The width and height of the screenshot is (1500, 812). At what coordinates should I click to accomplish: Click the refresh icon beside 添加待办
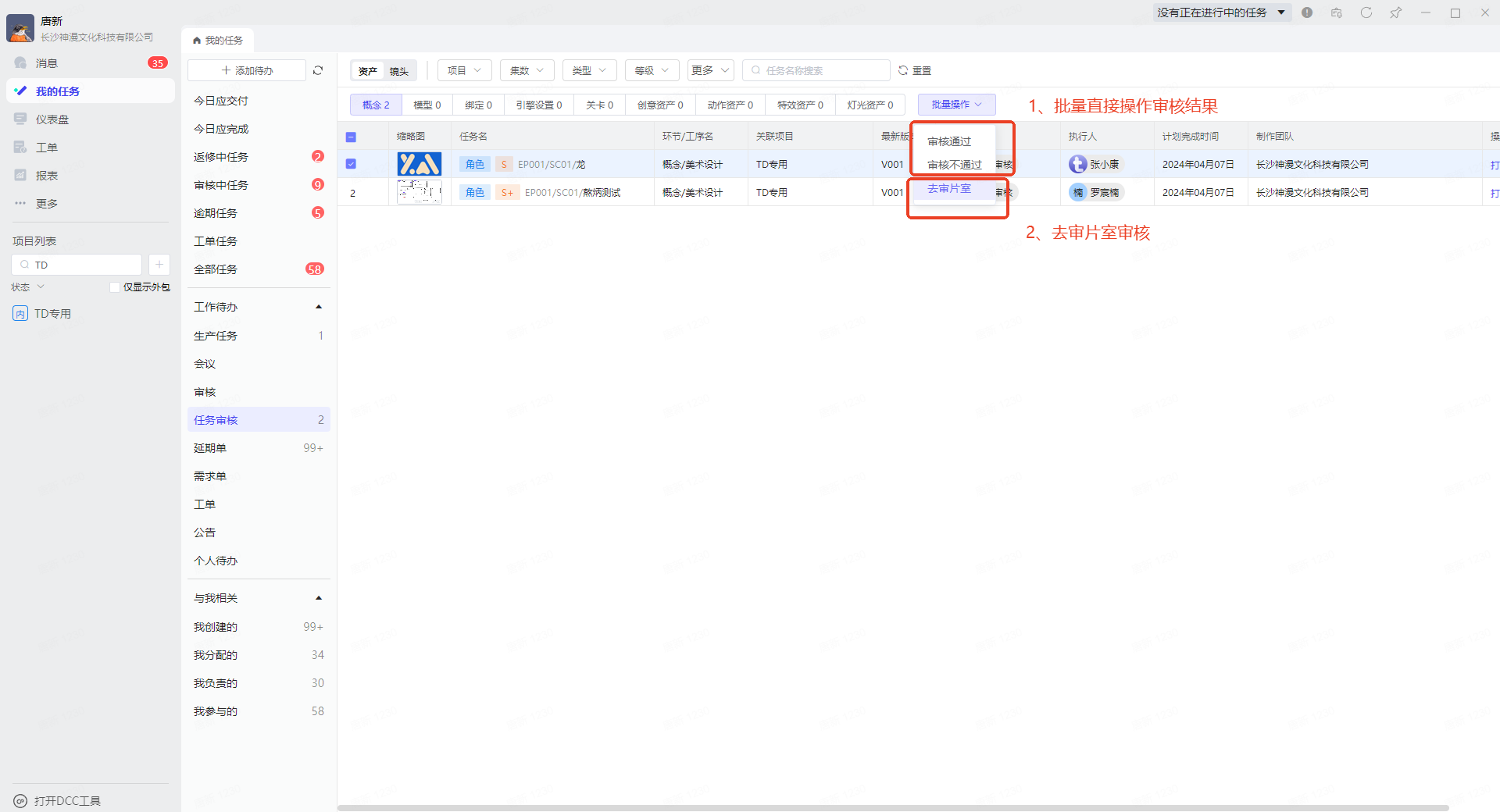(318, 70)
